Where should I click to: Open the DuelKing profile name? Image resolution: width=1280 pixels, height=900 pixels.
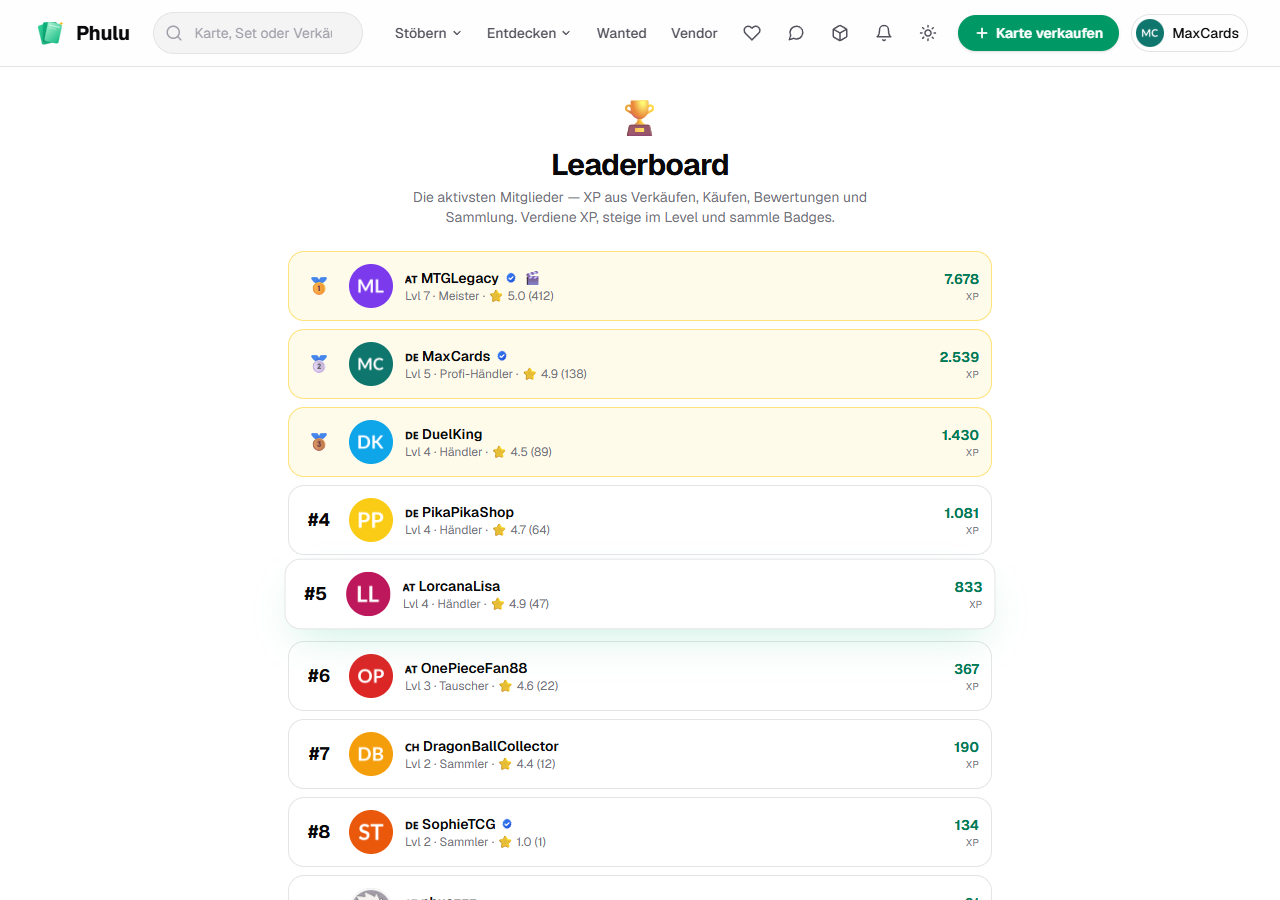[452, 434]
